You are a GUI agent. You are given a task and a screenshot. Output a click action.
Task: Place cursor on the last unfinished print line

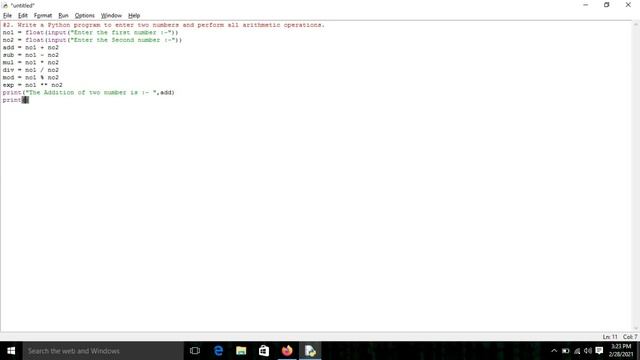pos(16,100)
